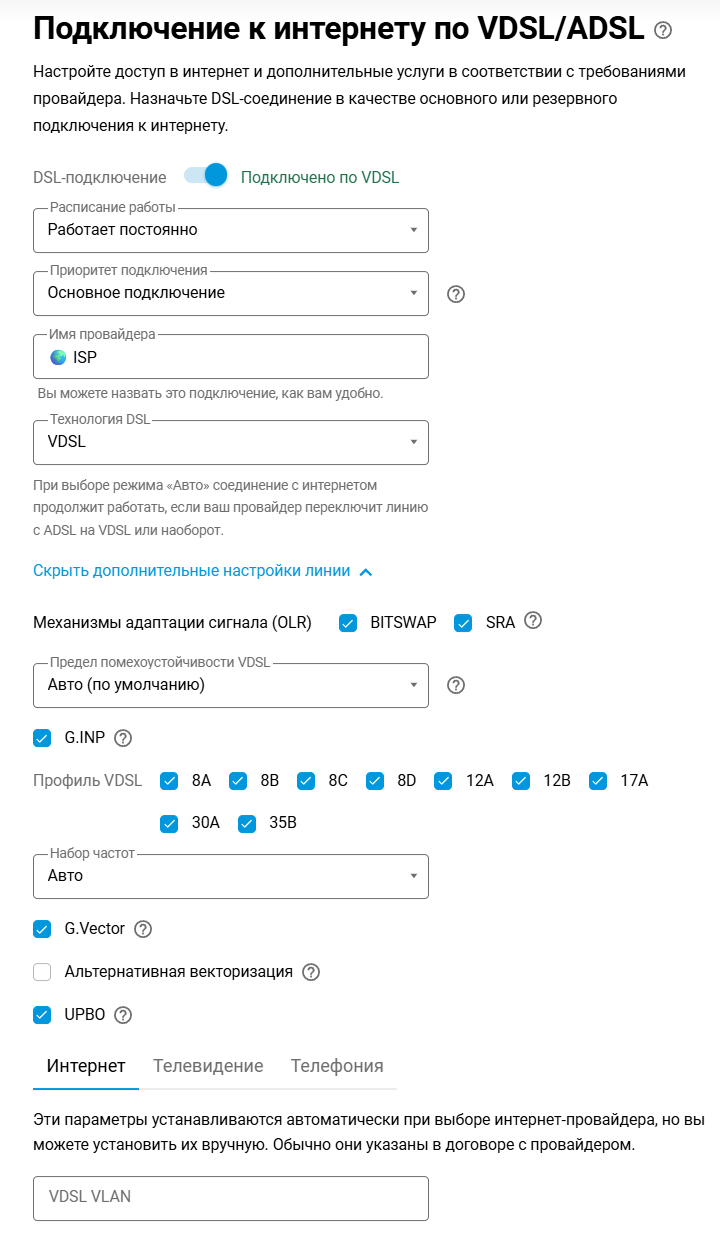This screenshot has width=720, height=1236.
Task: Open the G.INP help tooltip
Action: coord(121,737)
